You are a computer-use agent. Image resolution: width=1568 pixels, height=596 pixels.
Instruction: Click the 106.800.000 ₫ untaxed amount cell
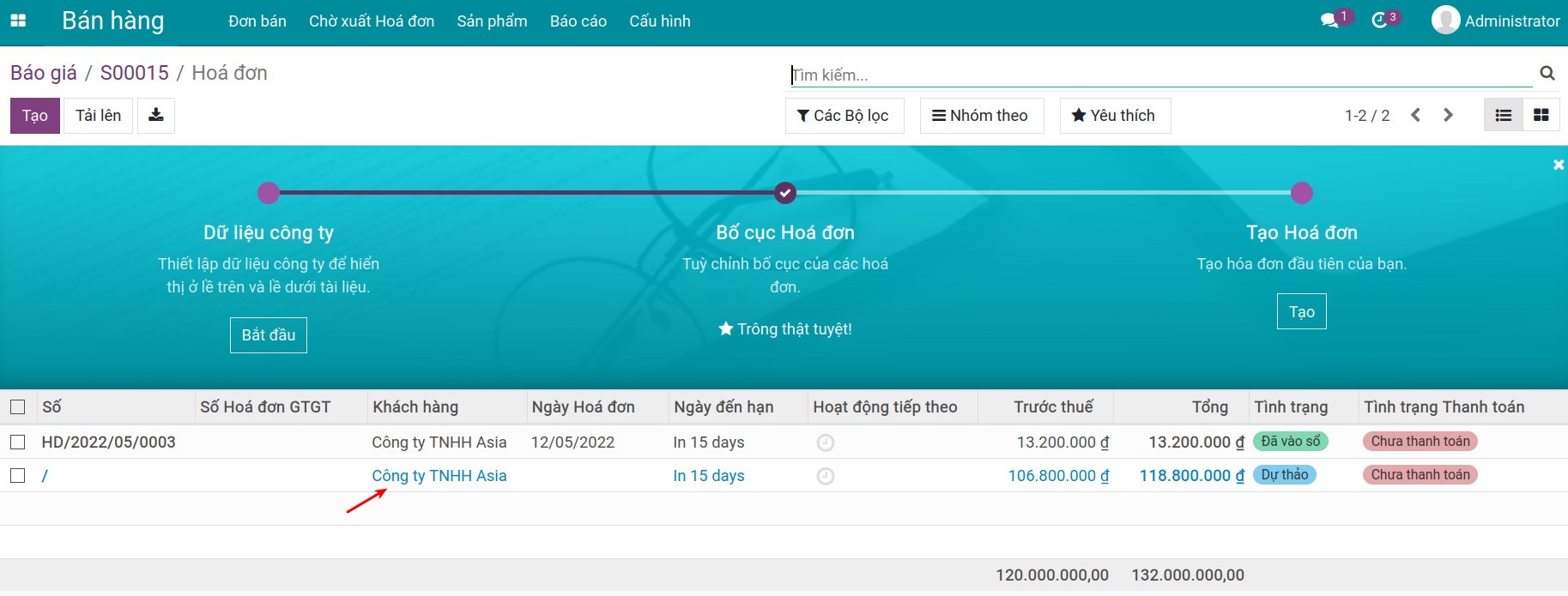(1058, 476)
